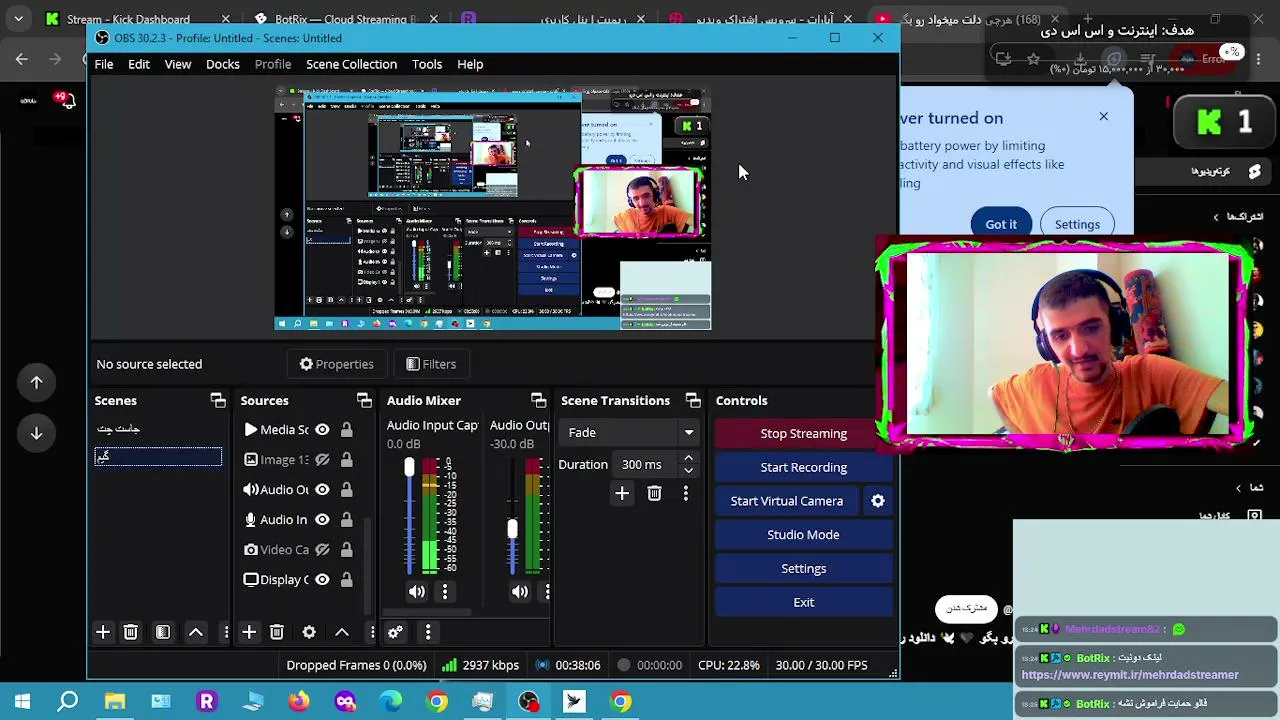Open the Docks menu
Screen dimensions: 1280x720
click(223, 64)
